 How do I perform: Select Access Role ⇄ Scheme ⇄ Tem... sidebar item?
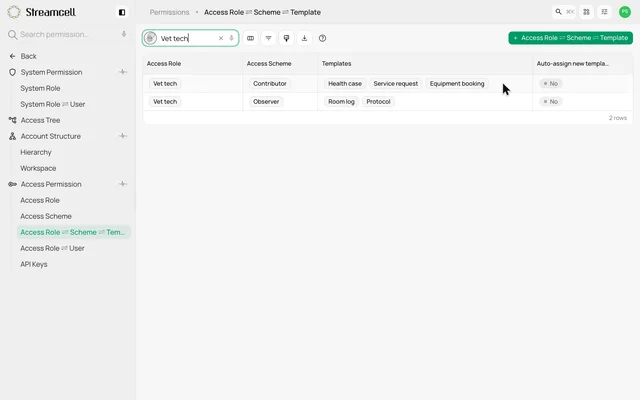[x=73, y=232]
